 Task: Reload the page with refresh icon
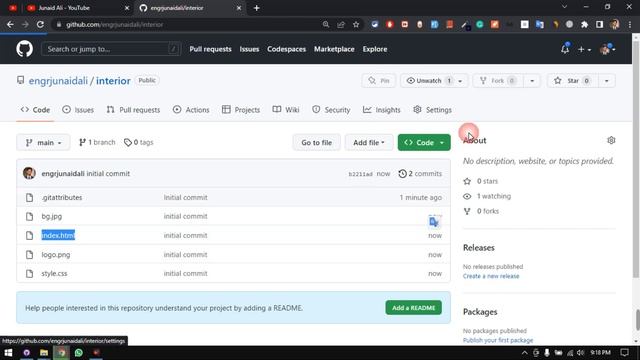pyautogui.click(x=40, y=24)
